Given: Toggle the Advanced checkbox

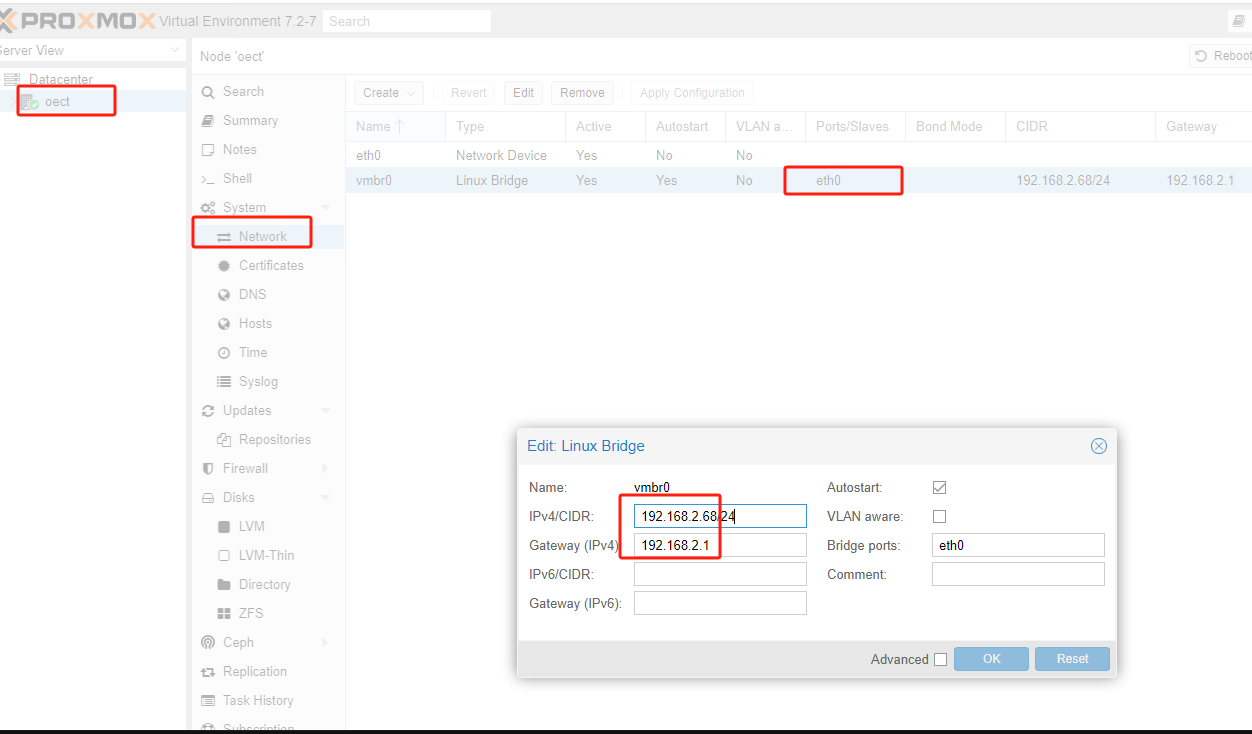Looking at the screenshot, I should (x=940, y=659).
